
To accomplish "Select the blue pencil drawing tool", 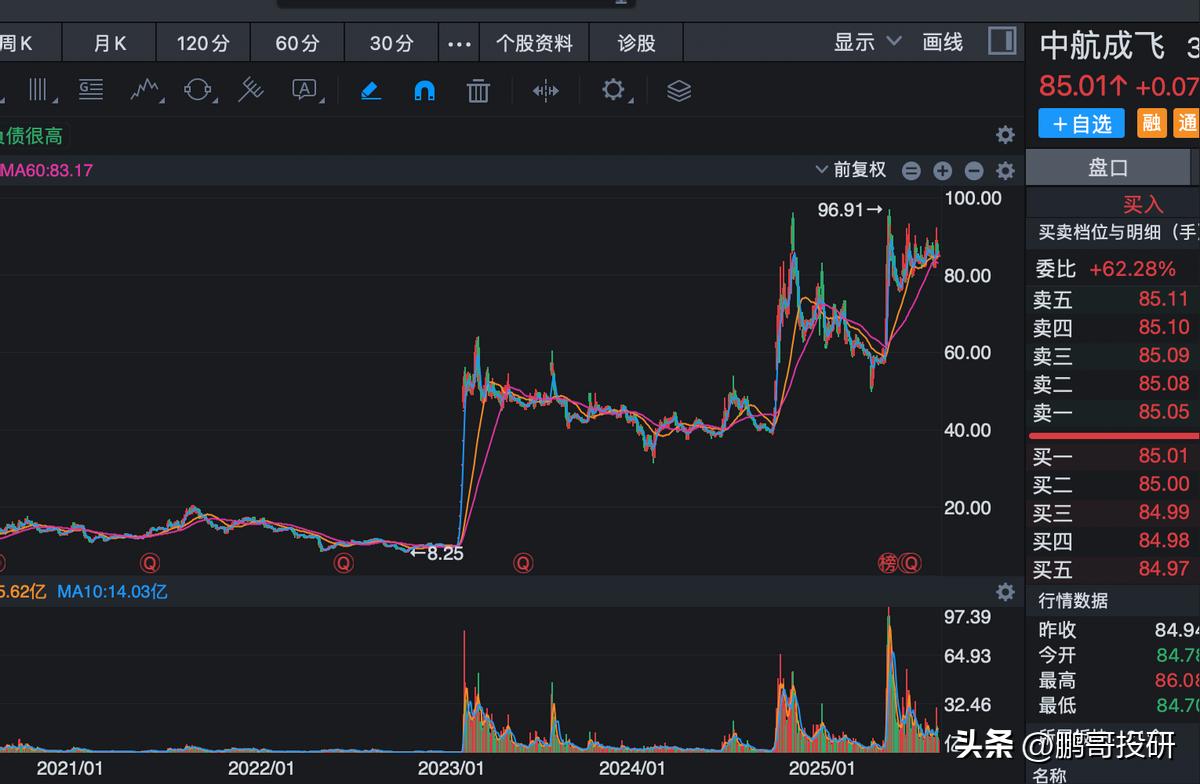I will click(x=370, y=90).
